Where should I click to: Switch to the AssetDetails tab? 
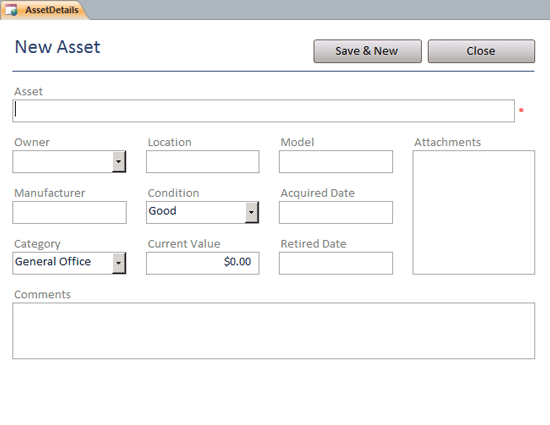pos(45,10)
